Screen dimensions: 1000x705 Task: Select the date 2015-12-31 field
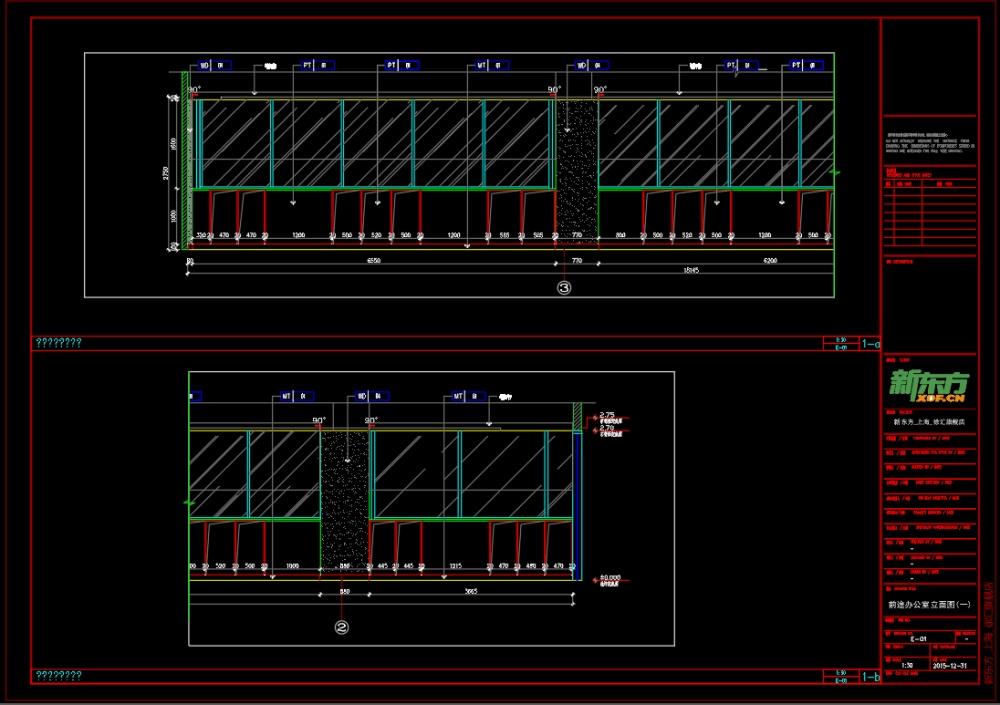tap(951, 664)
